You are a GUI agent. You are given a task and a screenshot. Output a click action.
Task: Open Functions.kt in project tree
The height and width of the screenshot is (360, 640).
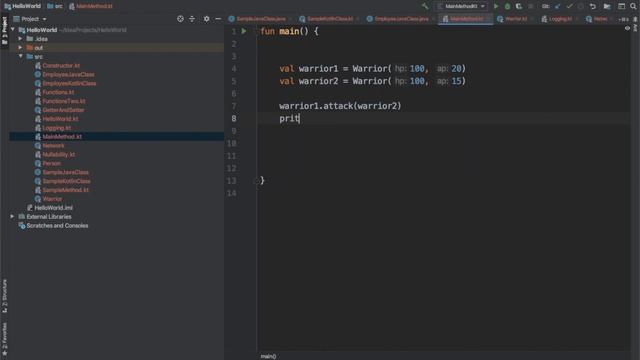coord(58,92)
